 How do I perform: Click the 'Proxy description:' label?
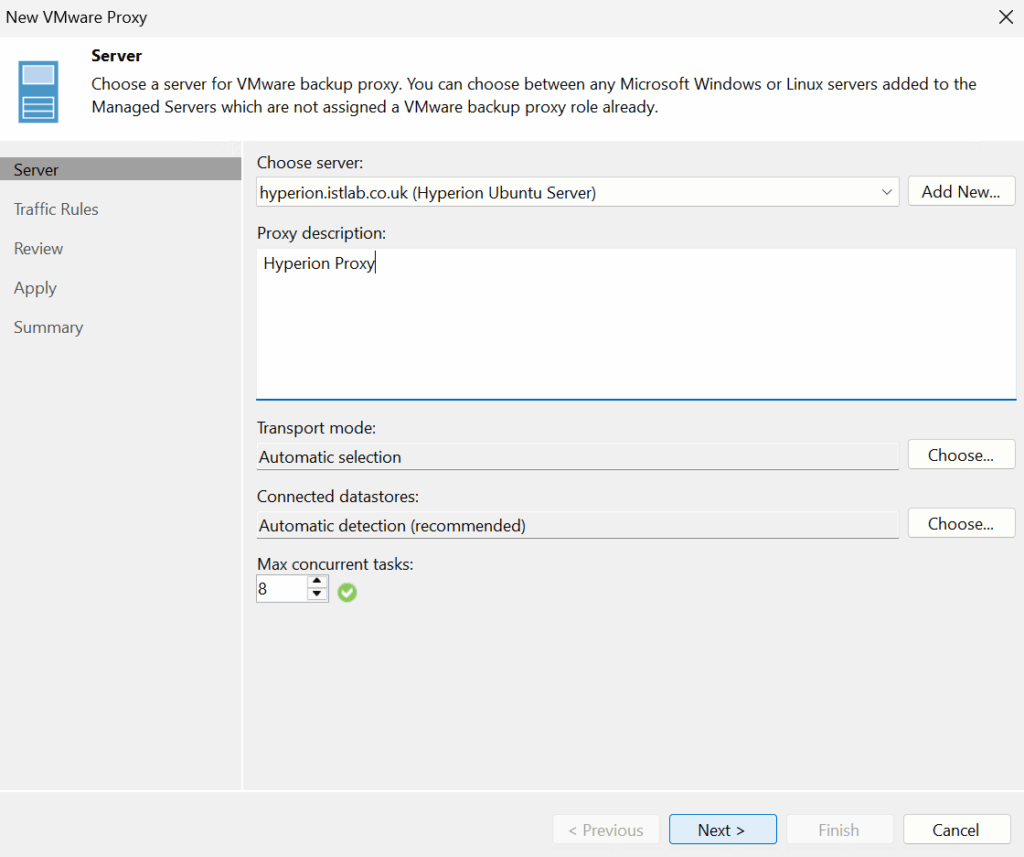click(321, 233)
